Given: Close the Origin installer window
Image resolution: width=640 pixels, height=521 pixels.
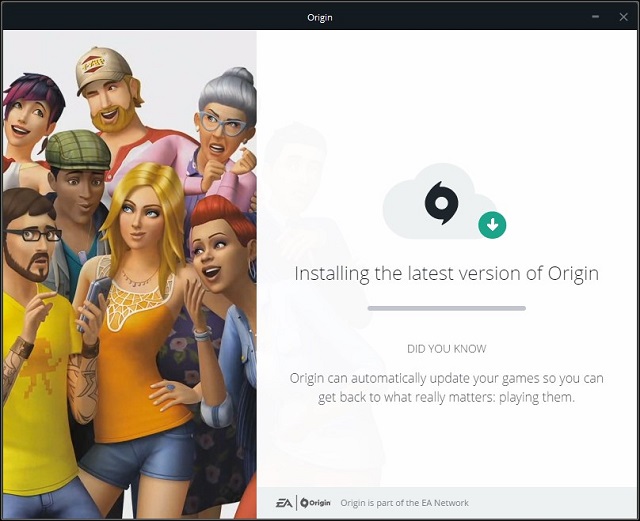Looking at the screenshot, I should 623,17.
